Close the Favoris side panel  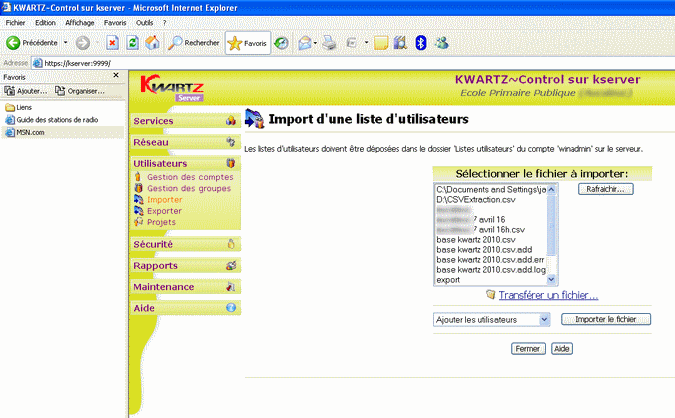point(116,75)
